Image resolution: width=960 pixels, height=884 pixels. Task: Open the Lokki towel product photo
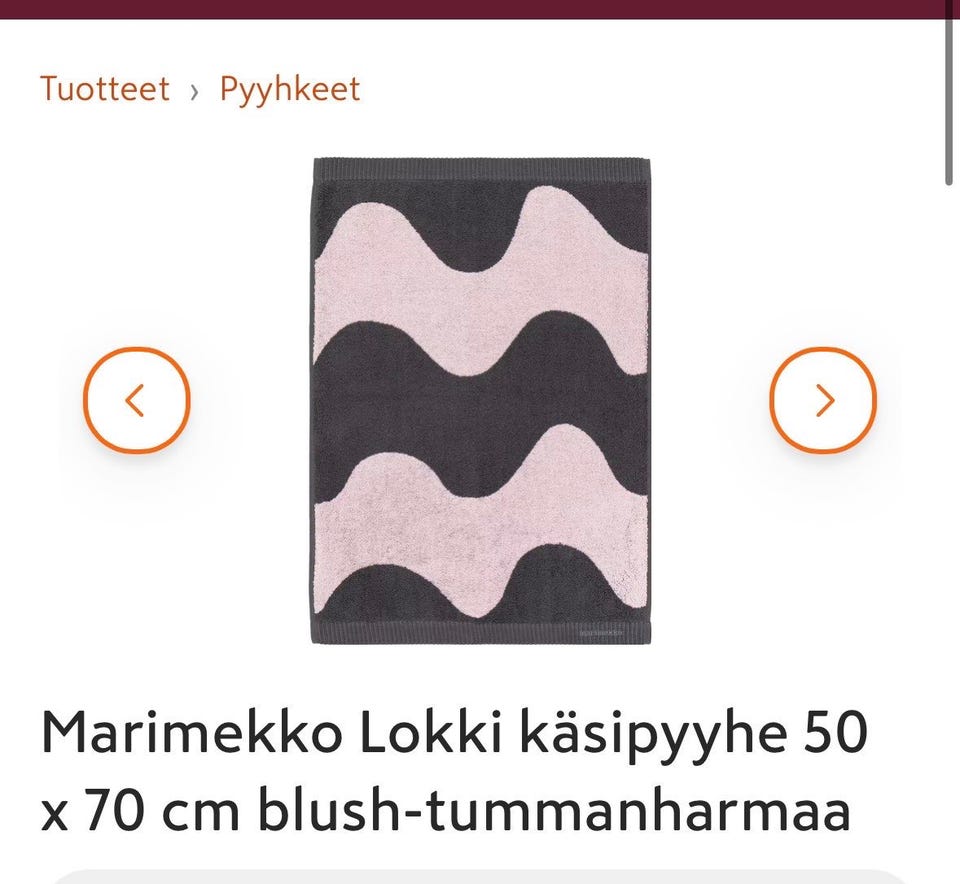pos(481,401)
